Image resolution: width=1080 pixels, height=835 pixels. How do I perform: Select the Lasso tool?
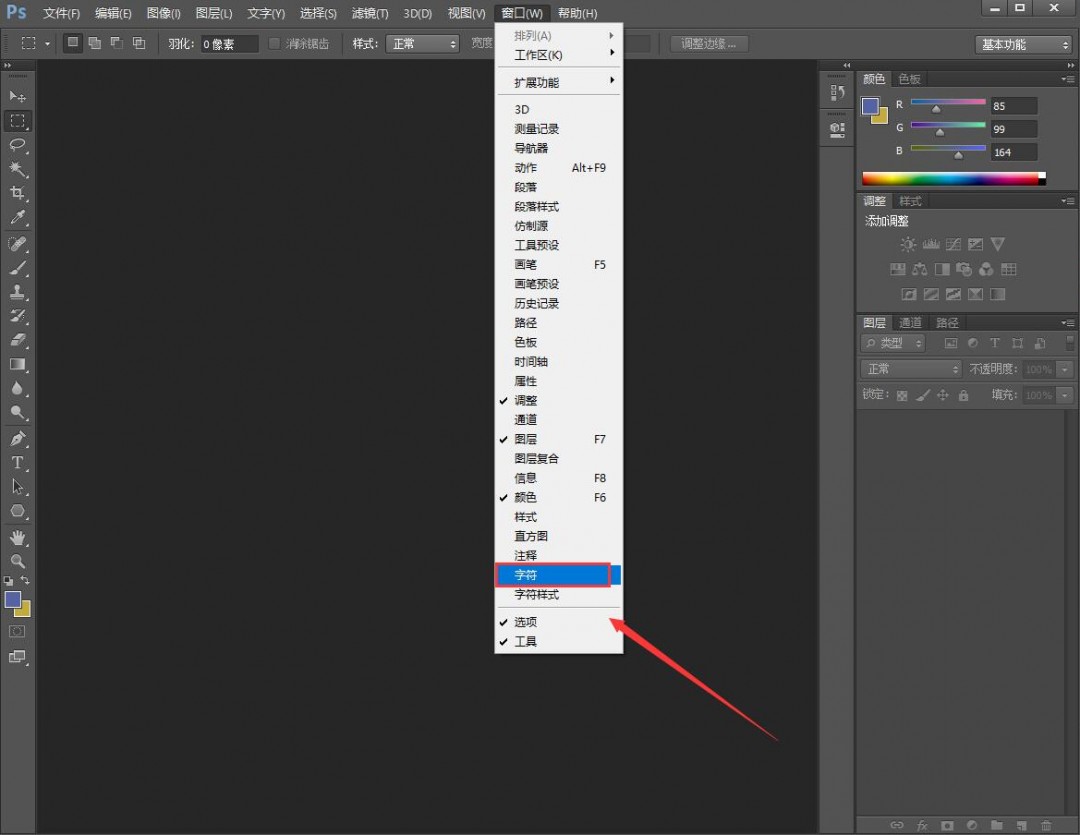pyautogui.click(x=17, y=145)
